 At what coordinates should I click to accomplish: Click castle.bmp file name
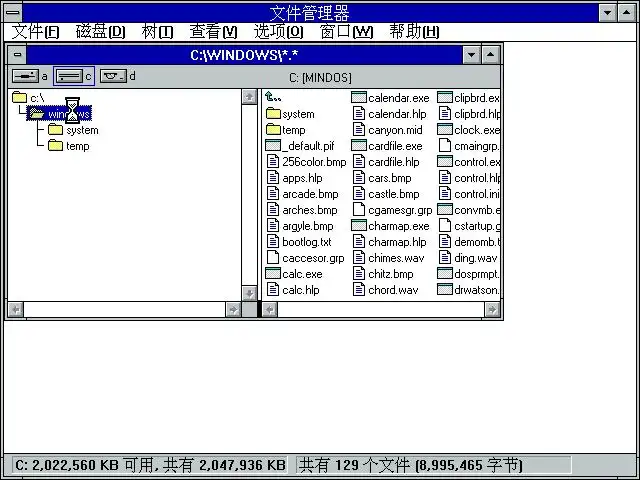(393, 194)
